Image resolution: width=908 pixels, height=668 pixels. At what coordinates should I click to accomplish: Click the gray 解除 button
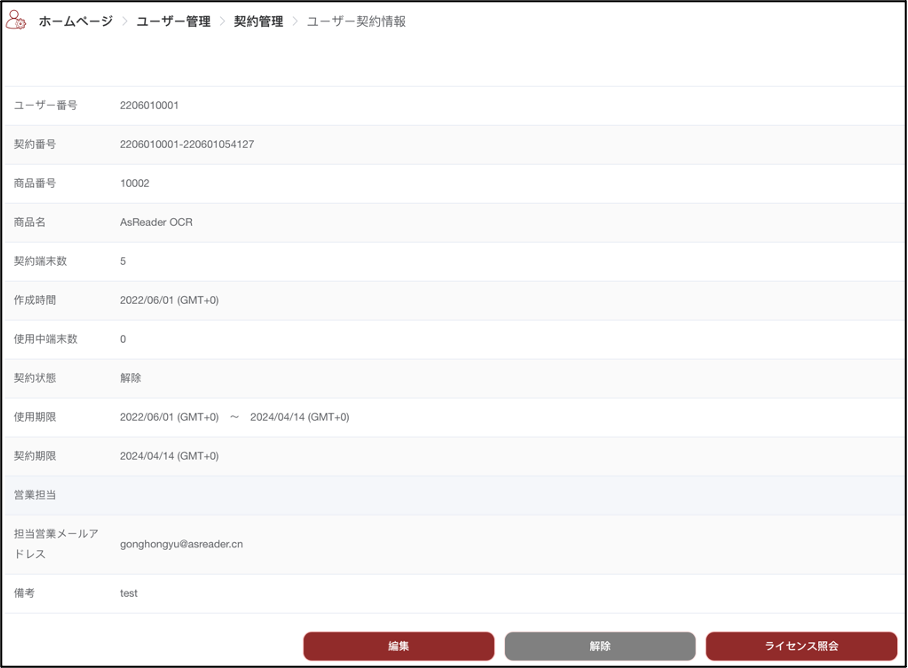click(600, 646)
